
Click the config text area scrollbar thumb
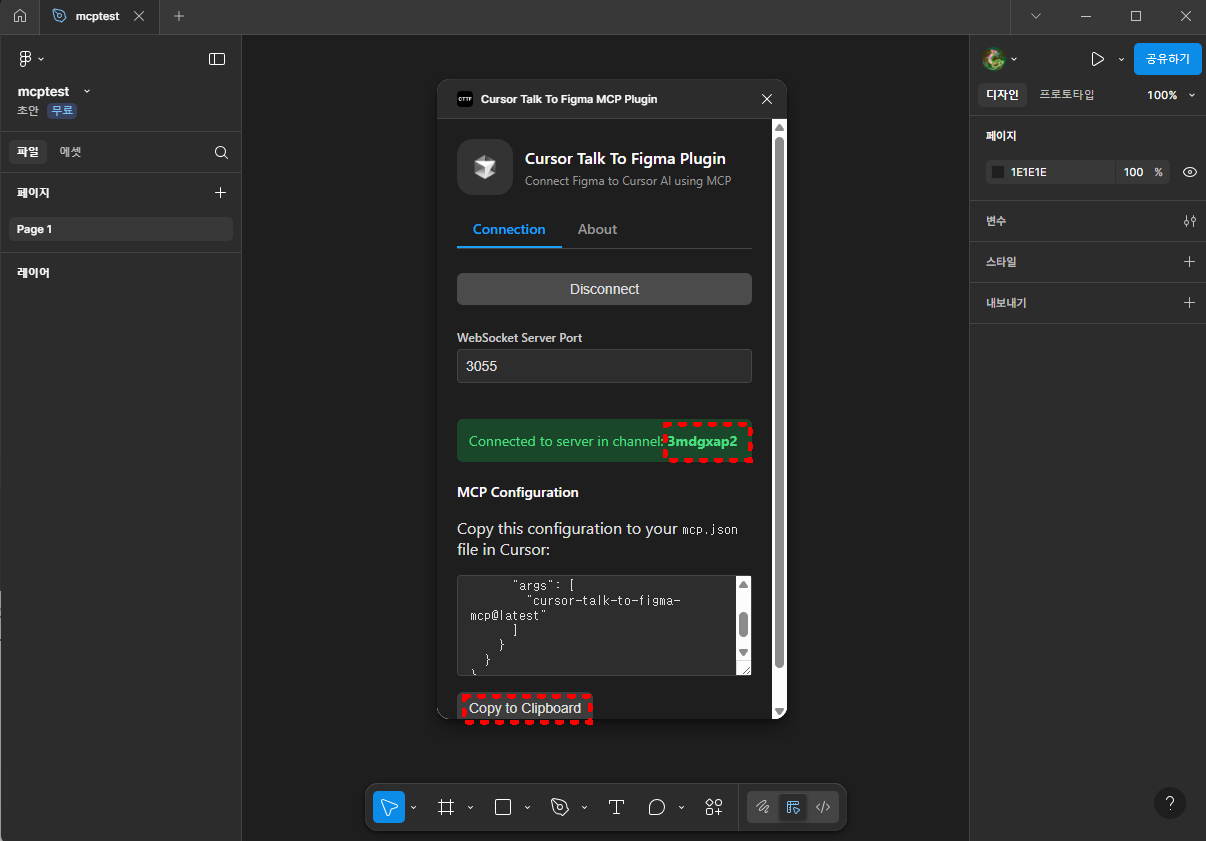743,624
